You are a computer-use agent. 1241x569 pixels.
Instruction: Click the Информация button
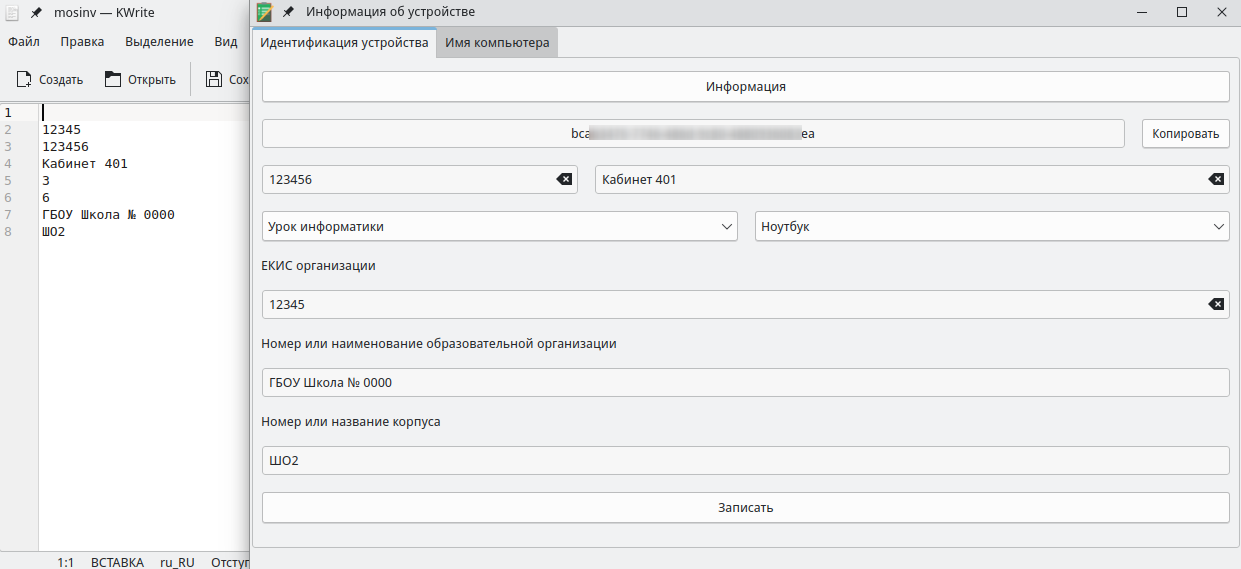tap(745, 87)
